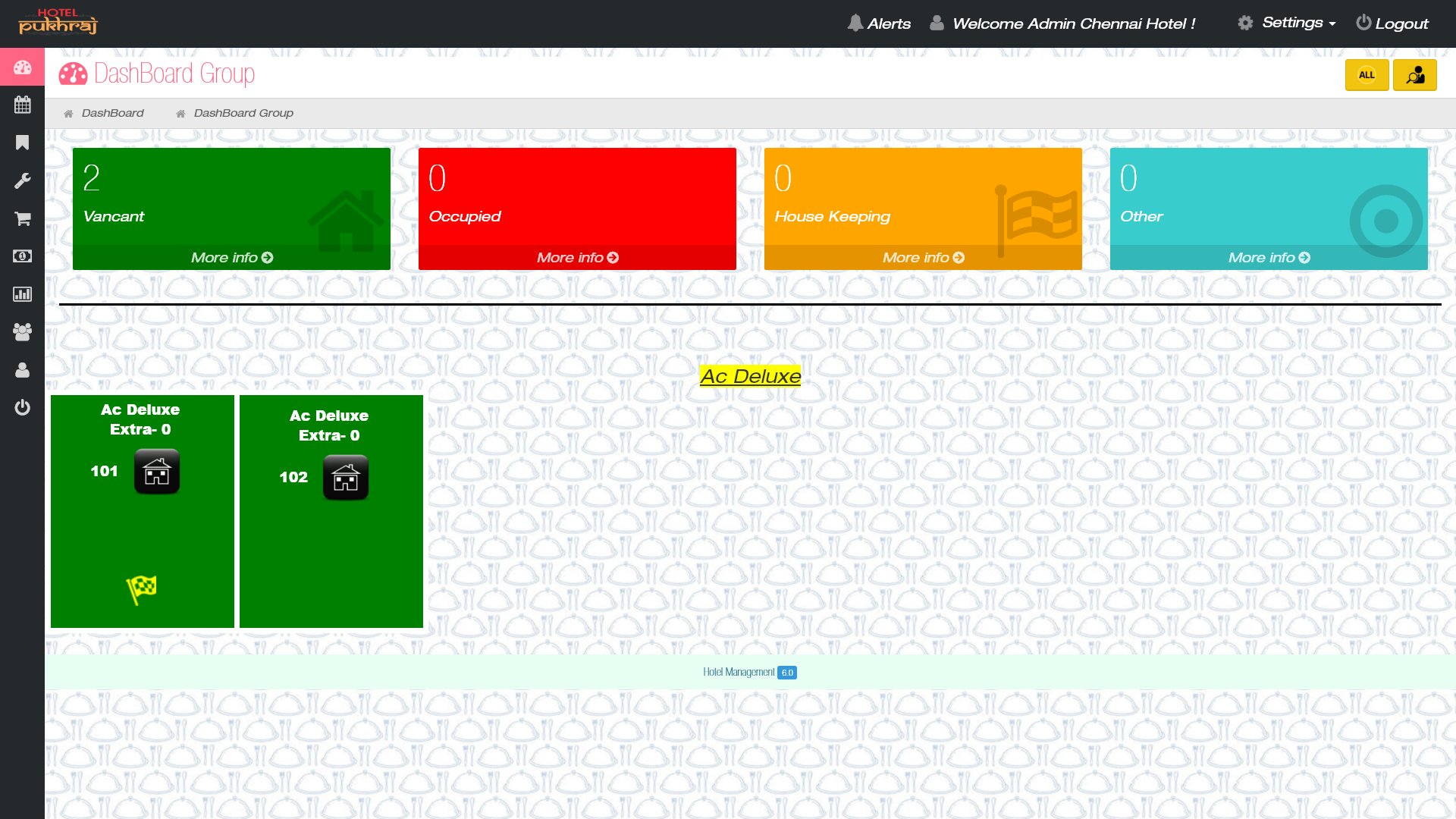This screenshot has width=1456, height=819.
Task: Click the house icon for room 101
Action: coord(157,471)
